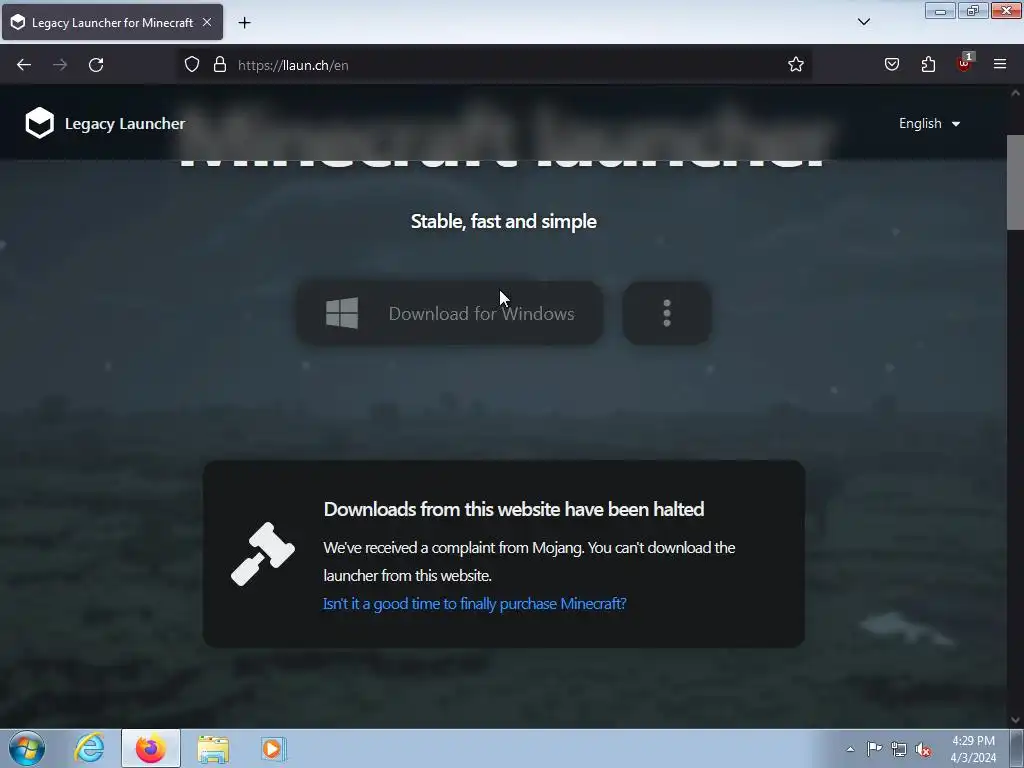Viewport: 1024px width, 768px height.
Task: List all tabs with the chevron button
Action: click(x=863, y=22)
